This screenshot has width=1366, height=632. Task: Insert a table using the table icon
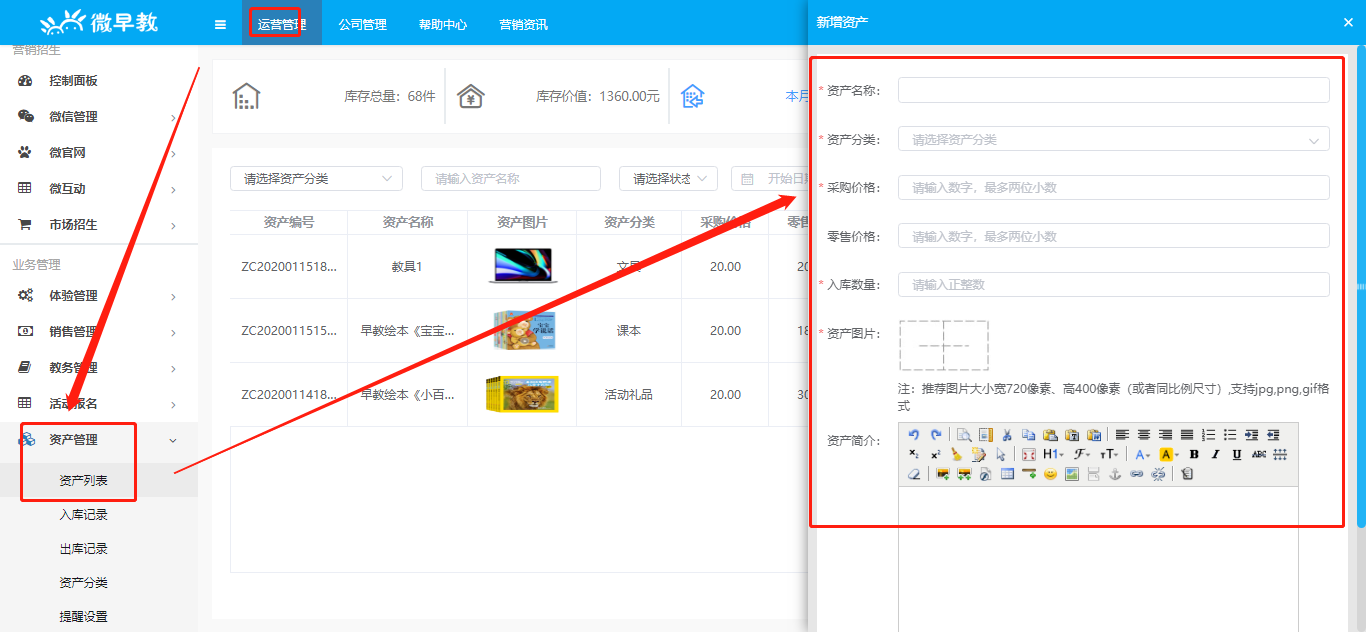1007,474
